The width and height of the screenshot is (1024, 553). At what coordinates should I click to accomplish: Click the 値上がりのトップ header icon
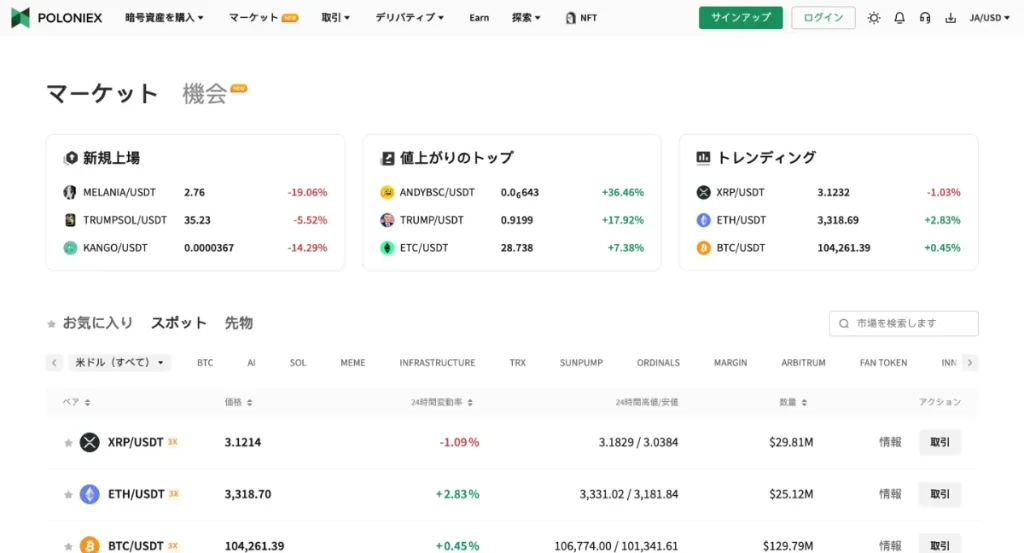tap(387, 158)
